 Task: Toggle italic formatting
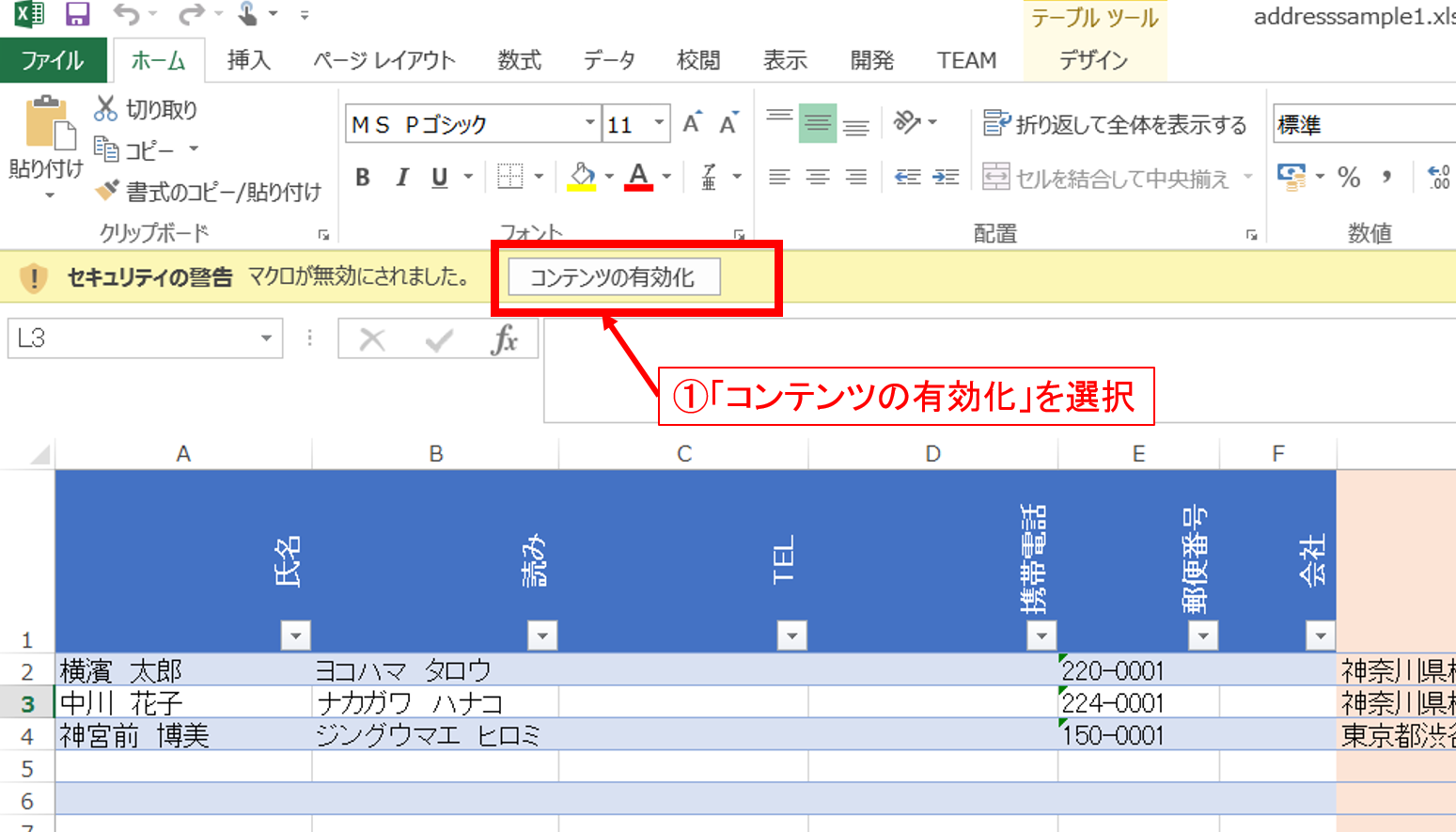(x=402, y=177)
